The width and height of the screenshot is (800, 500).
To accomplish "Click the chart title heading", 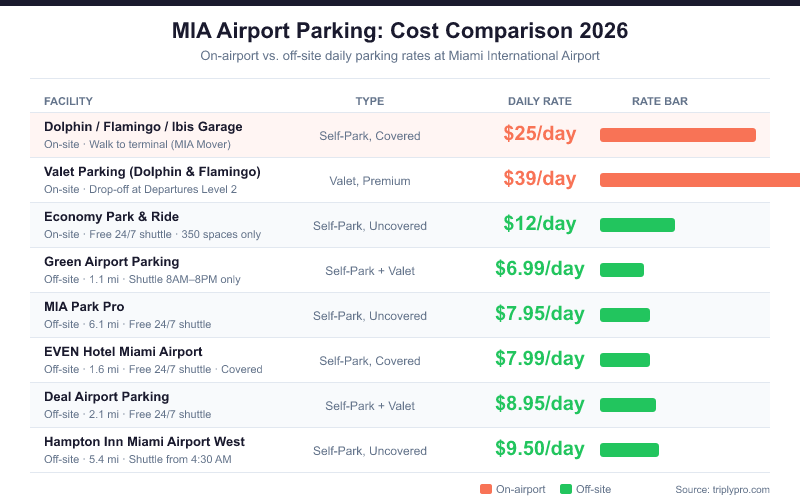I will [400, 31].
